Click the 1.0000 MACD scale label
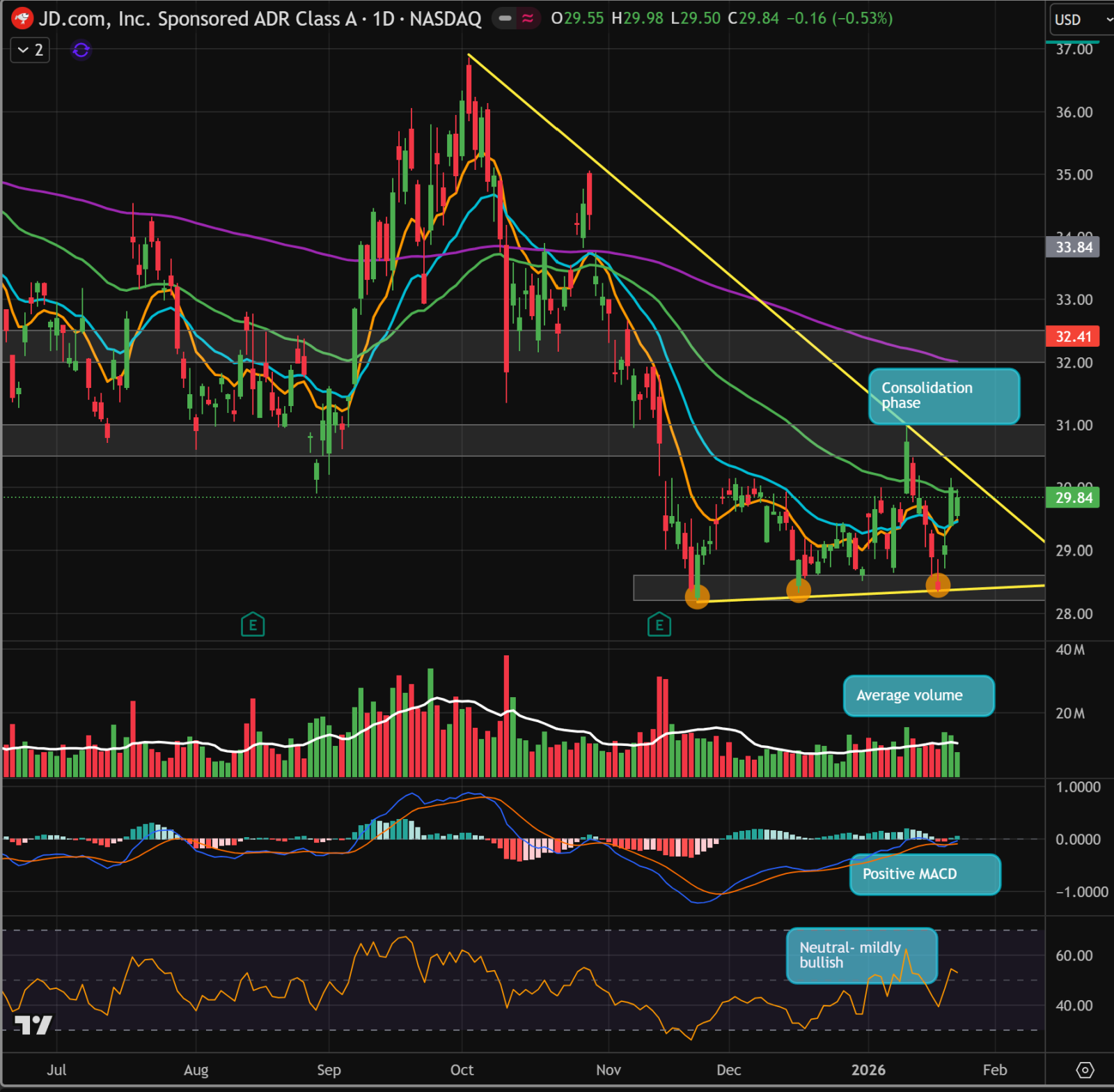Viewport: 1114px width, 1092px height. coord(1078,788)
